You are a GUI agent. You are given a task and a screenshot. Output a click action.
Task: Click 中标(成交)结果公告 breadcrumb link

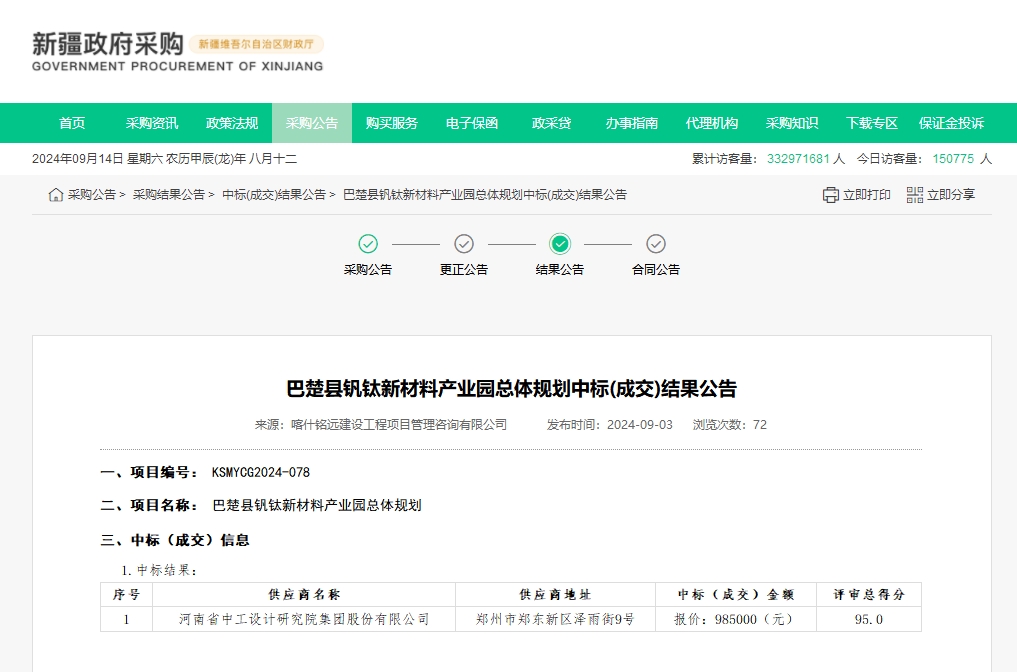click(x=274, y=195)
